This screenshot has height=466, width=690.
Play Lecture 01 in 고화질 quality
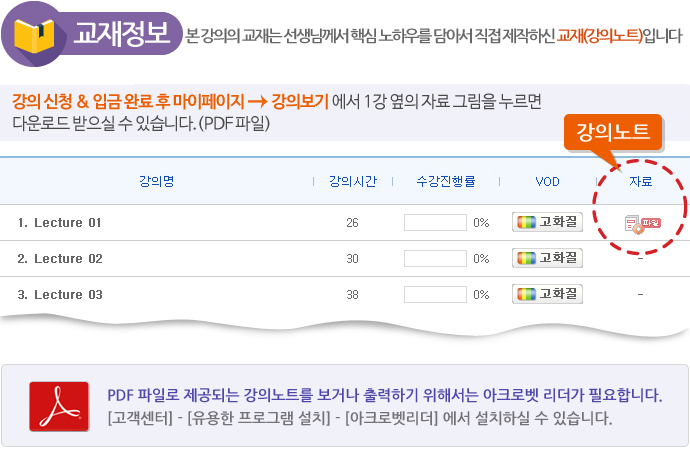(547, 222)
